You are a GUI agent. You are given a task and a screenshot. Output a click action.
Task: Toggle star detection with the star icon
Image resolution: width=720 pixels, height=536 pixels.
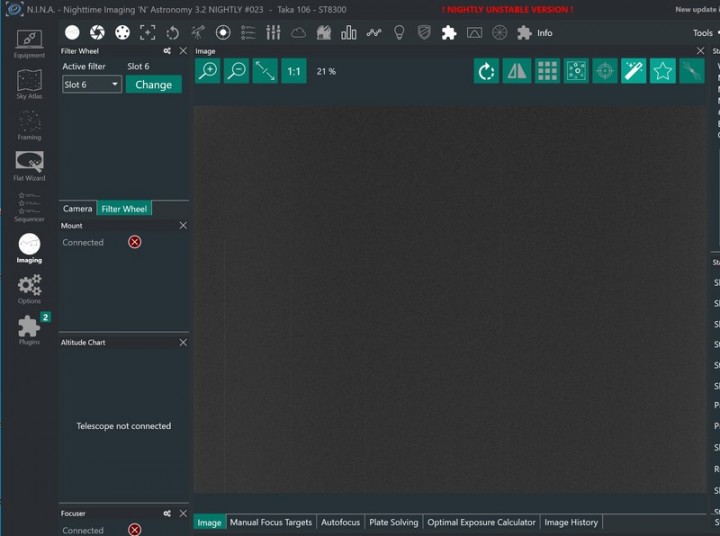(662, 71)
